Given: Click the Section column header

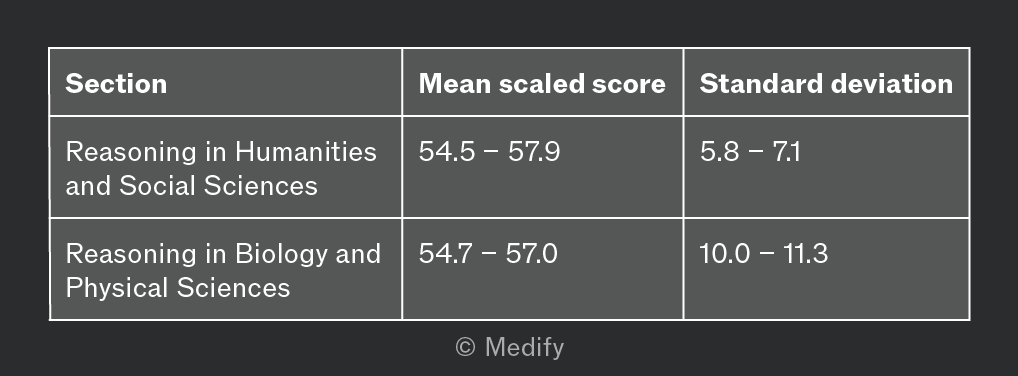Looking at the screenshot, I should pyautogui.click(x=226, y=82).
